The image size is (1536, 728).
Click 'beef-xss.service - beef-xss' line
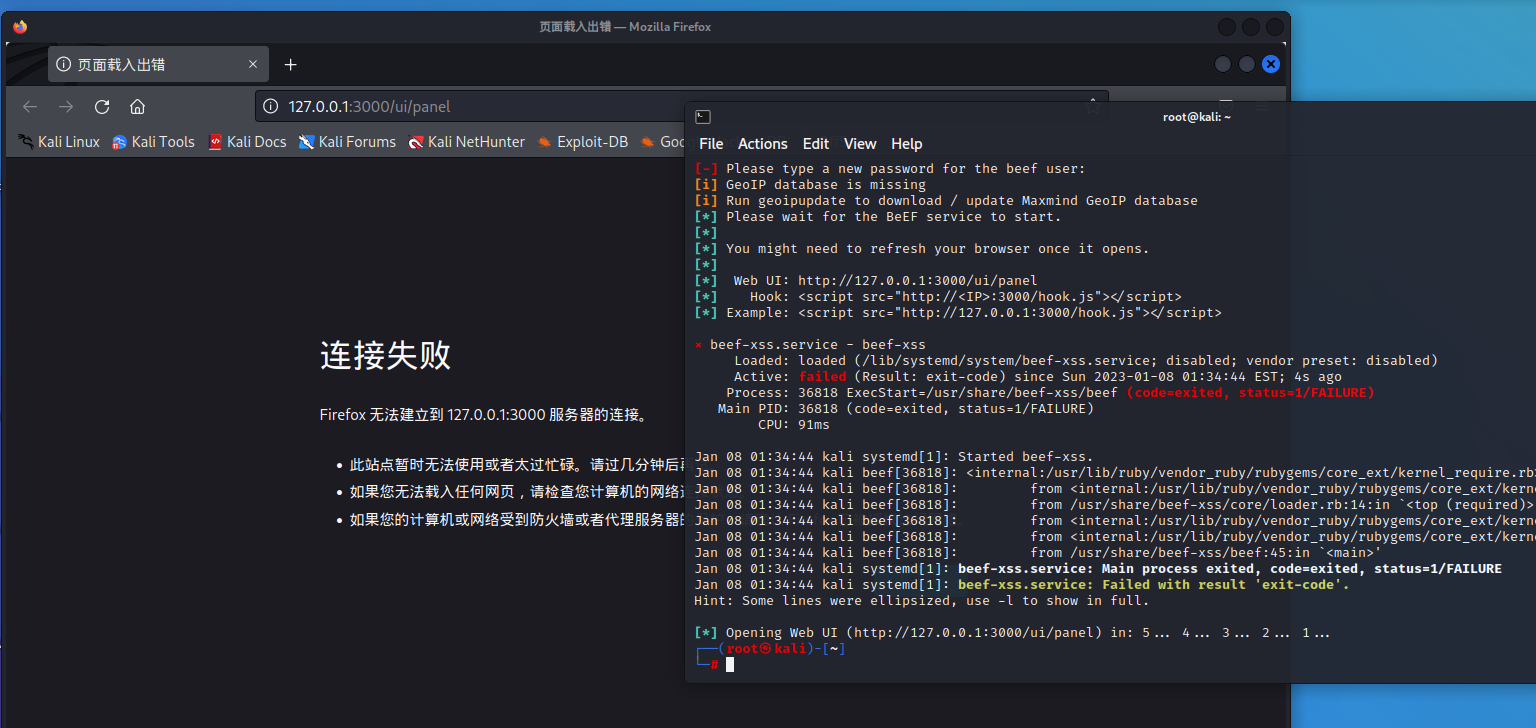click(810, 344)
